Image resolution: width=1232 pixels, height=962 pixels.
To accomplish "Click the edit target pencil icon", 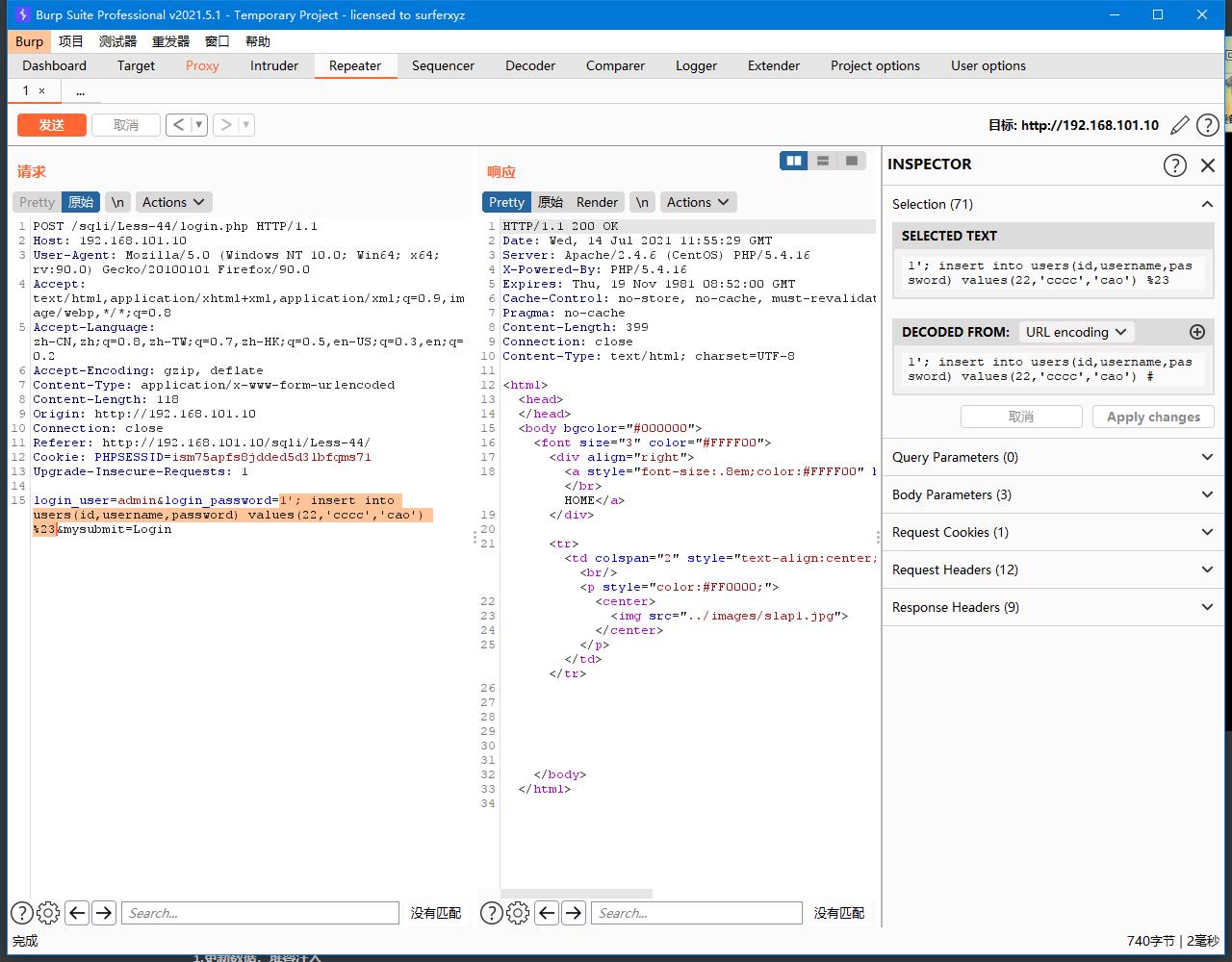I will (1180, 125).
